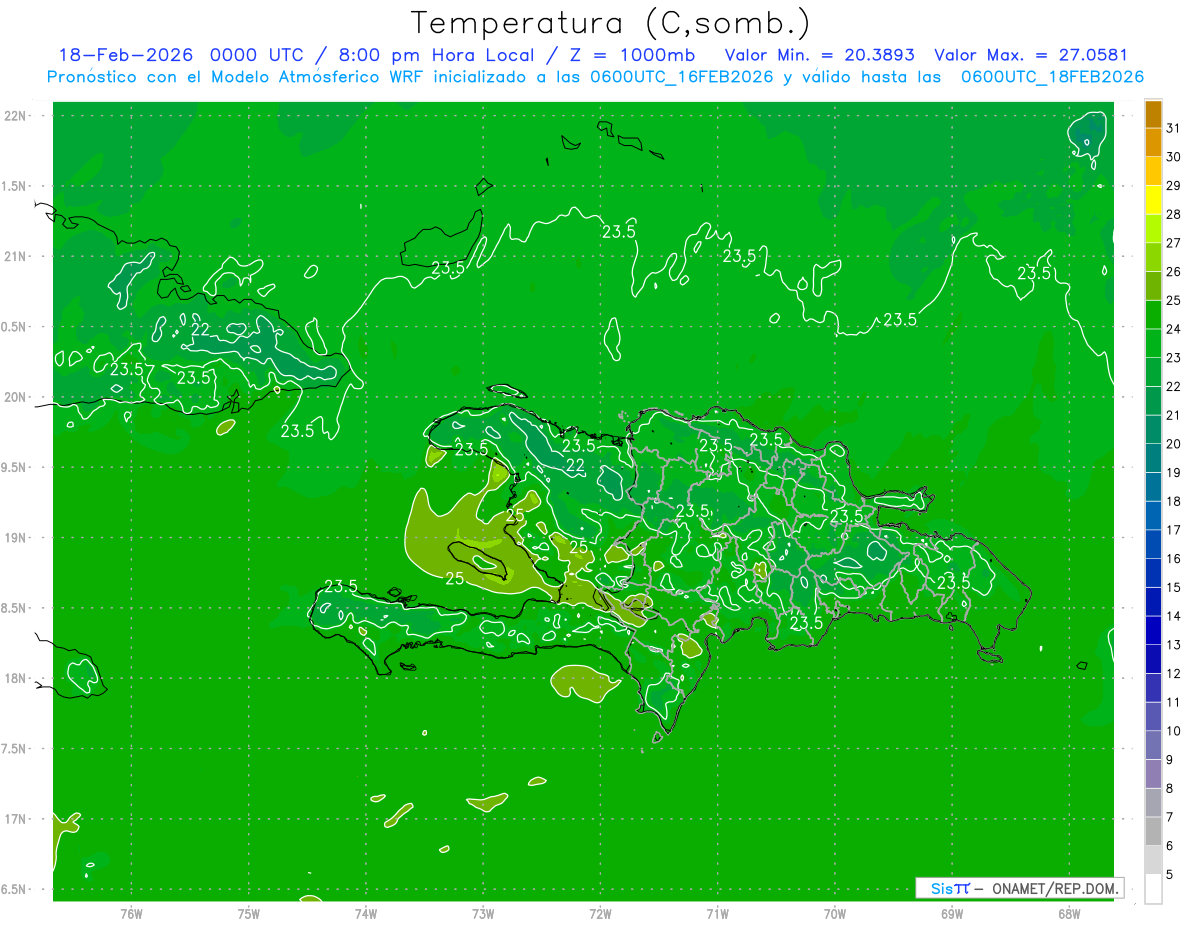Click the 70W longitude axis label
The image size is (1200, 927).
(x=834, y=914)
